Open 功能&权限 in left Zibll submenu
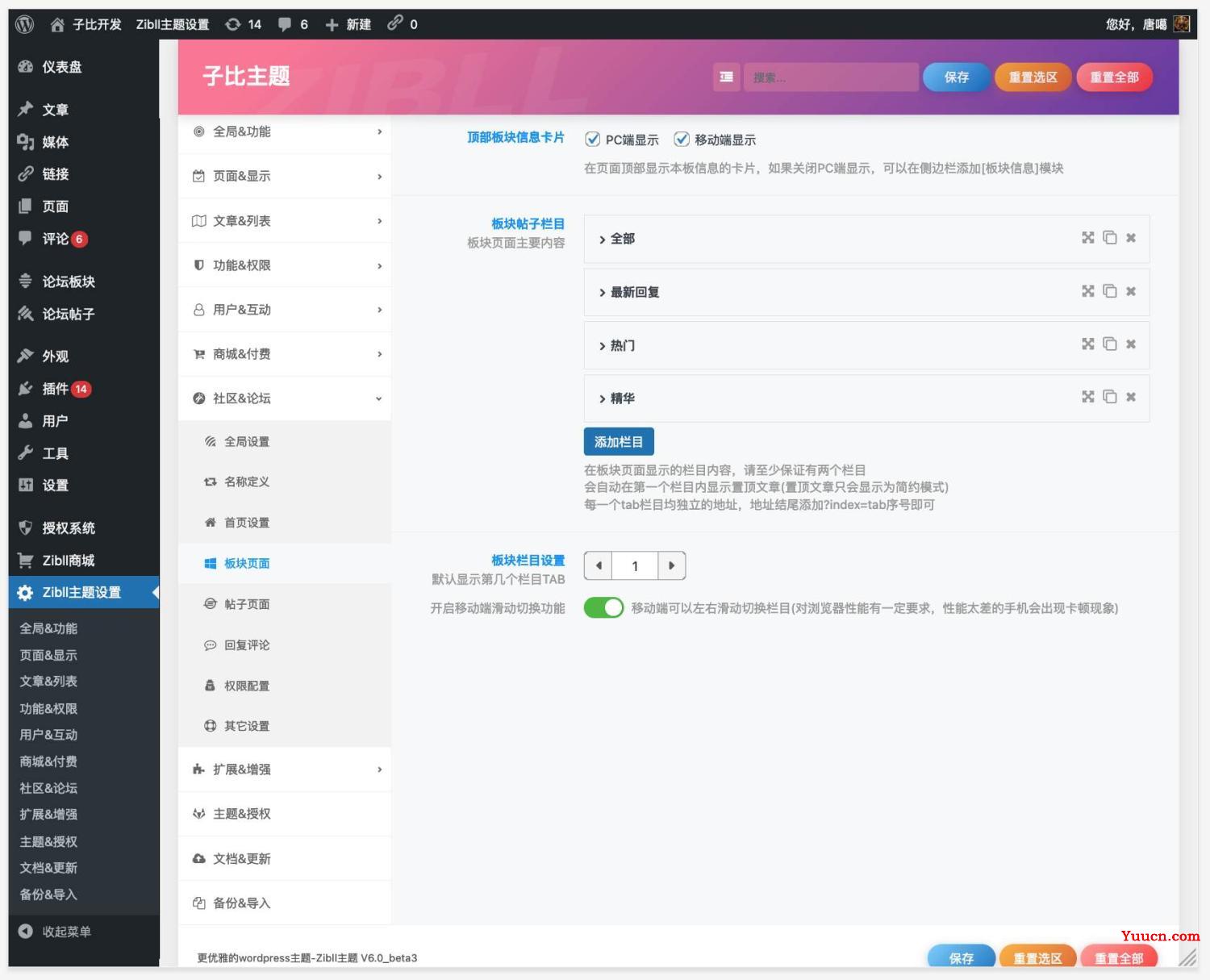This screenshot has height=980, width=1210. (x=48, y=708)
